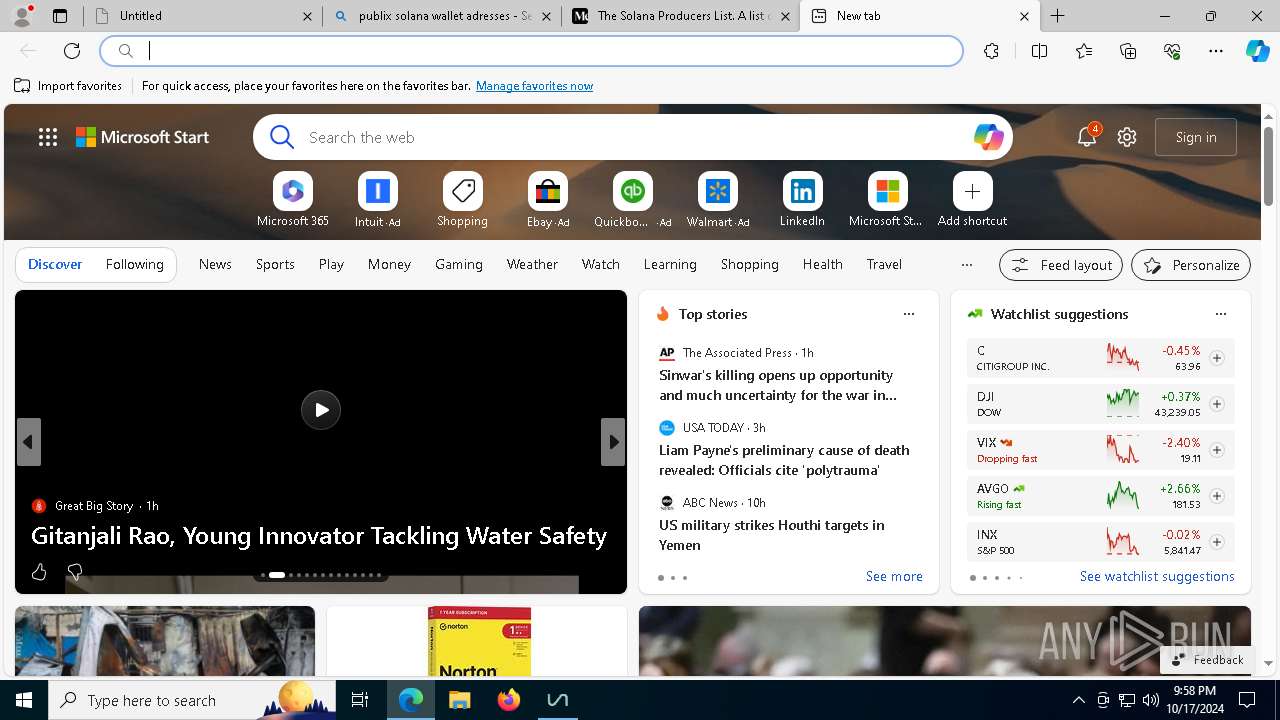Open the Feedback button
The height and width of the screenshot is (720, 1280).
[1207, 660]
